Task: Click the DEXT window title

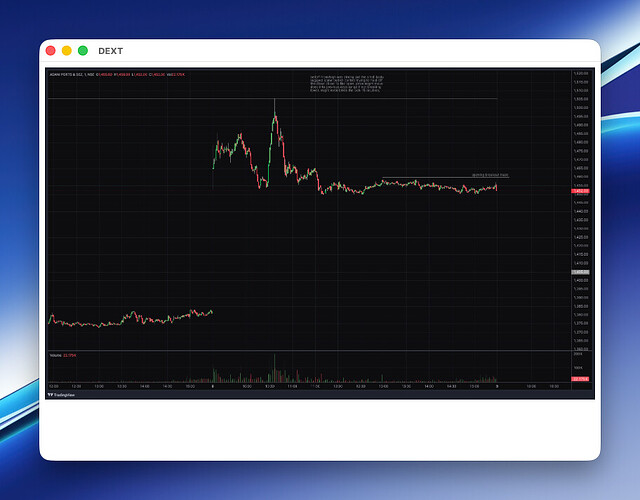Action: pyautogui.click(x=110, y=50)
